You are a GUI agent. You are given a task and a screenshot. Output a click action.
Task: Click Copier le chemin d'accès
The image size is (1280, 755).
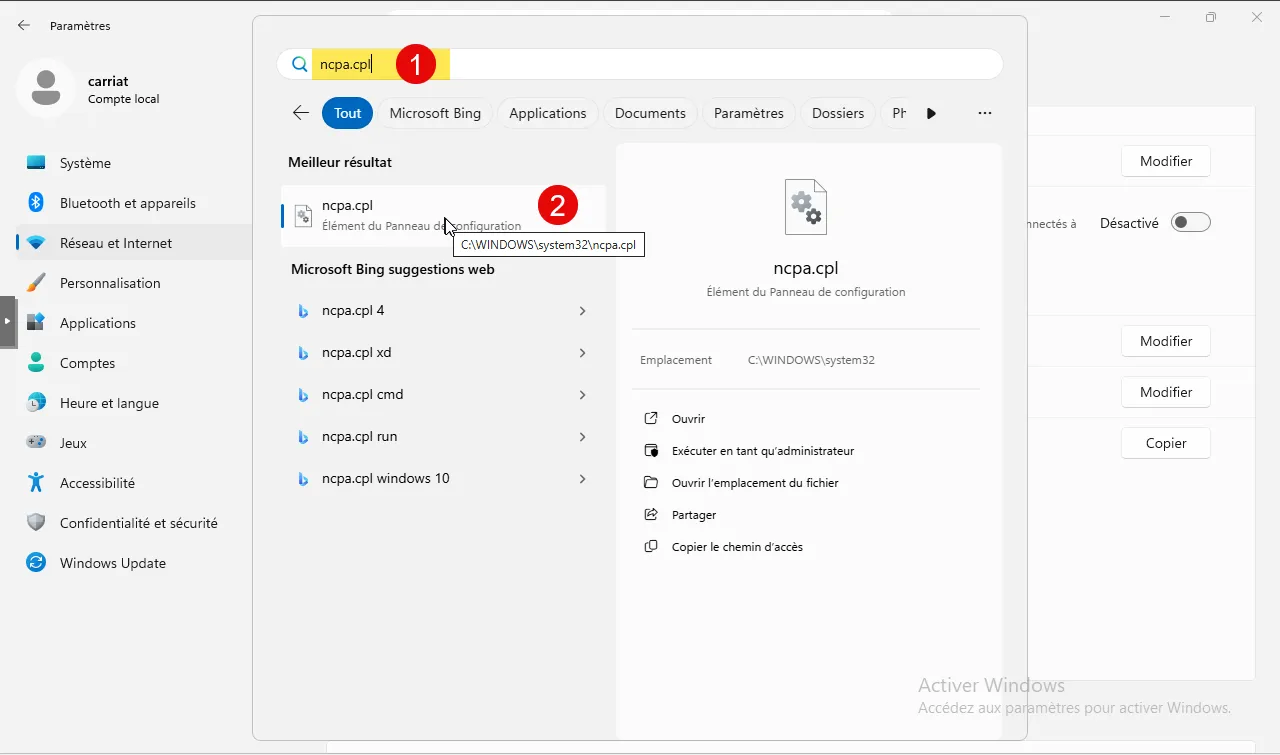pyautogui.click(x=736, y=547)
